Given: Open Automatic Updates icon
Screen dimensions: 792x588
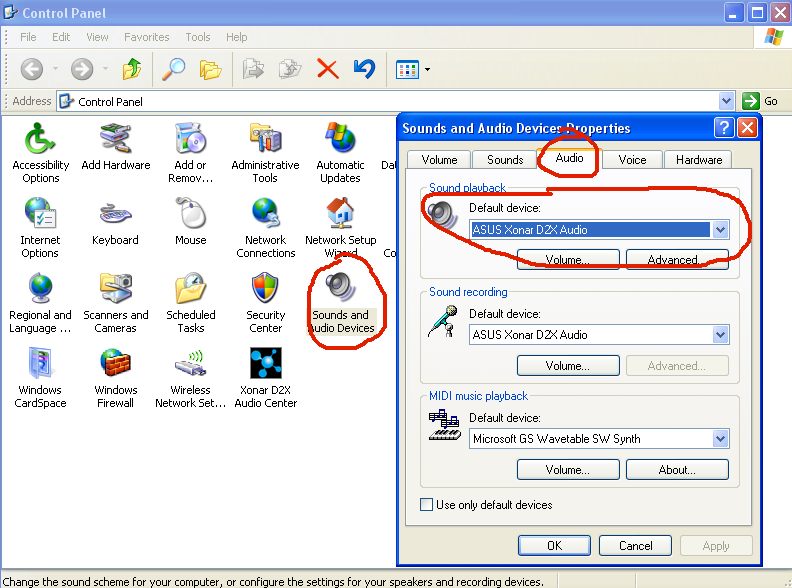Looking at the screenshot, I should (x=340, y=153).
